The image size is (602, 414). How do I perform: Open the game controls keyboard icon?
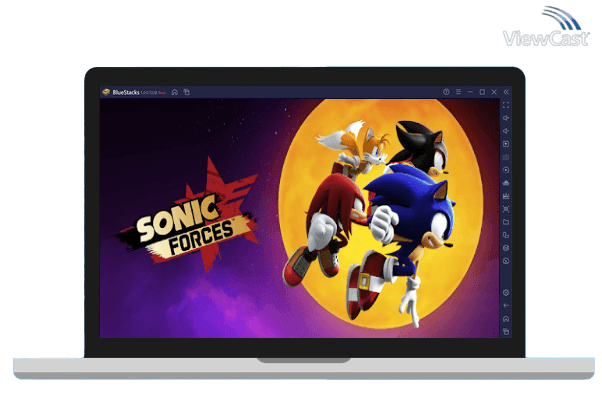click(506, 157)
